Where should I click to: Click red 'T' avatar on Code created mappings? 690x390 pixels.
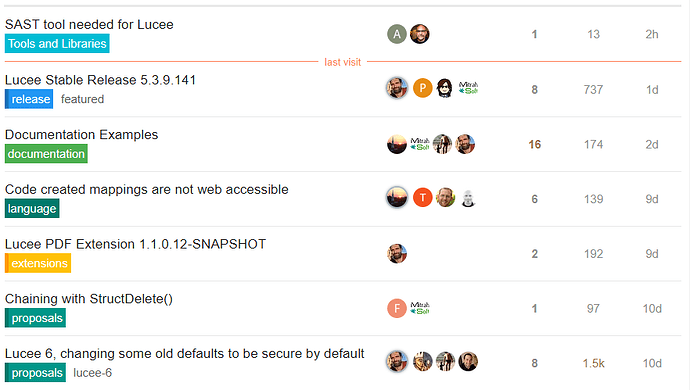[x=422, y=198]
